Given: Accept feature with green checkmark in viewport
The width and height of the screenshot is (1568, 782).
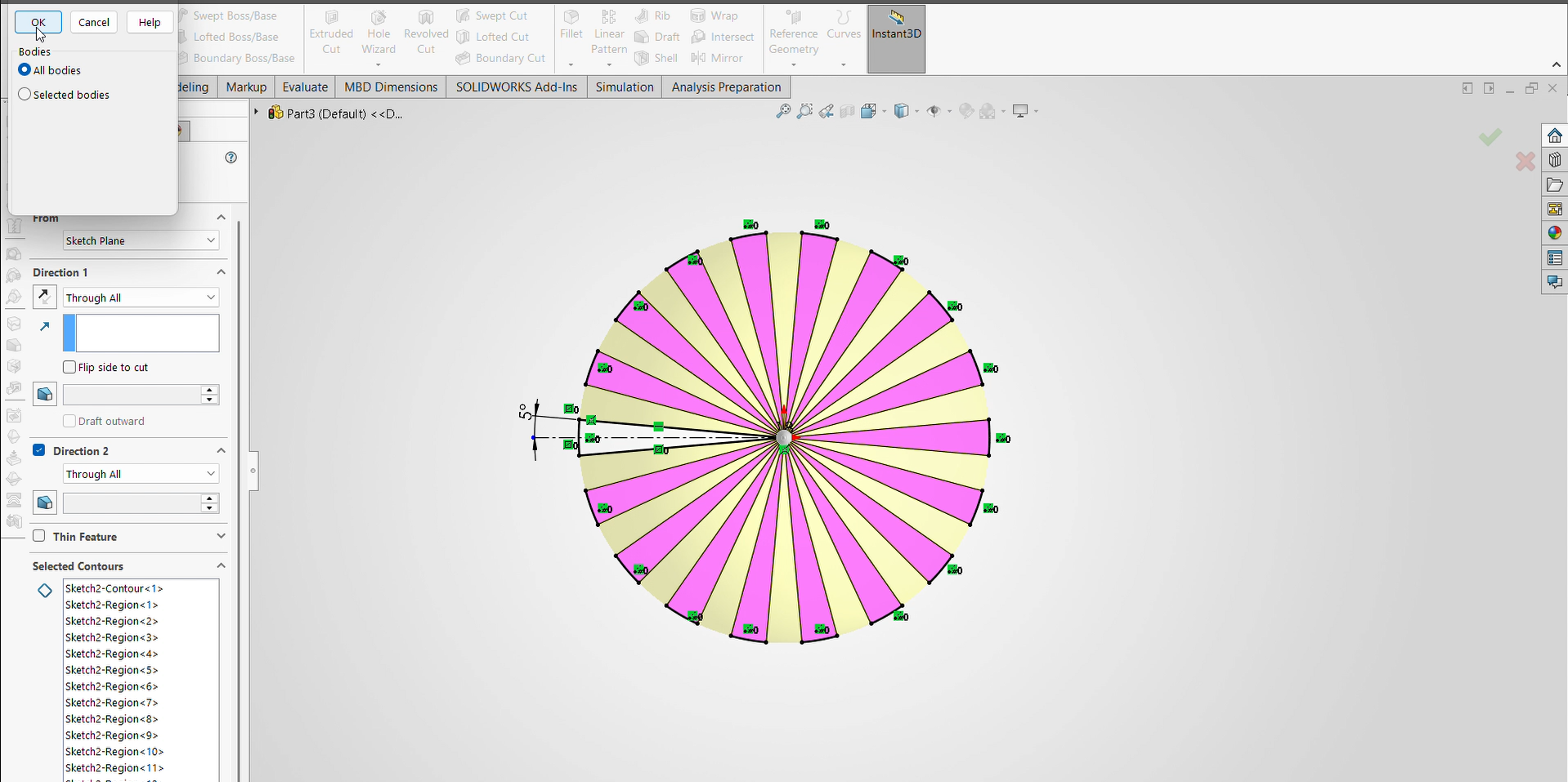Looking at the screenshot, I should 1490,136.
